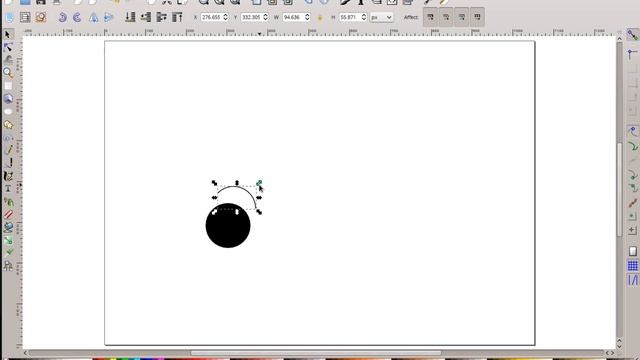Rotate selection 90 degrees counter-clockwise
Screen dimensions: 640x360
click(62, 17)
